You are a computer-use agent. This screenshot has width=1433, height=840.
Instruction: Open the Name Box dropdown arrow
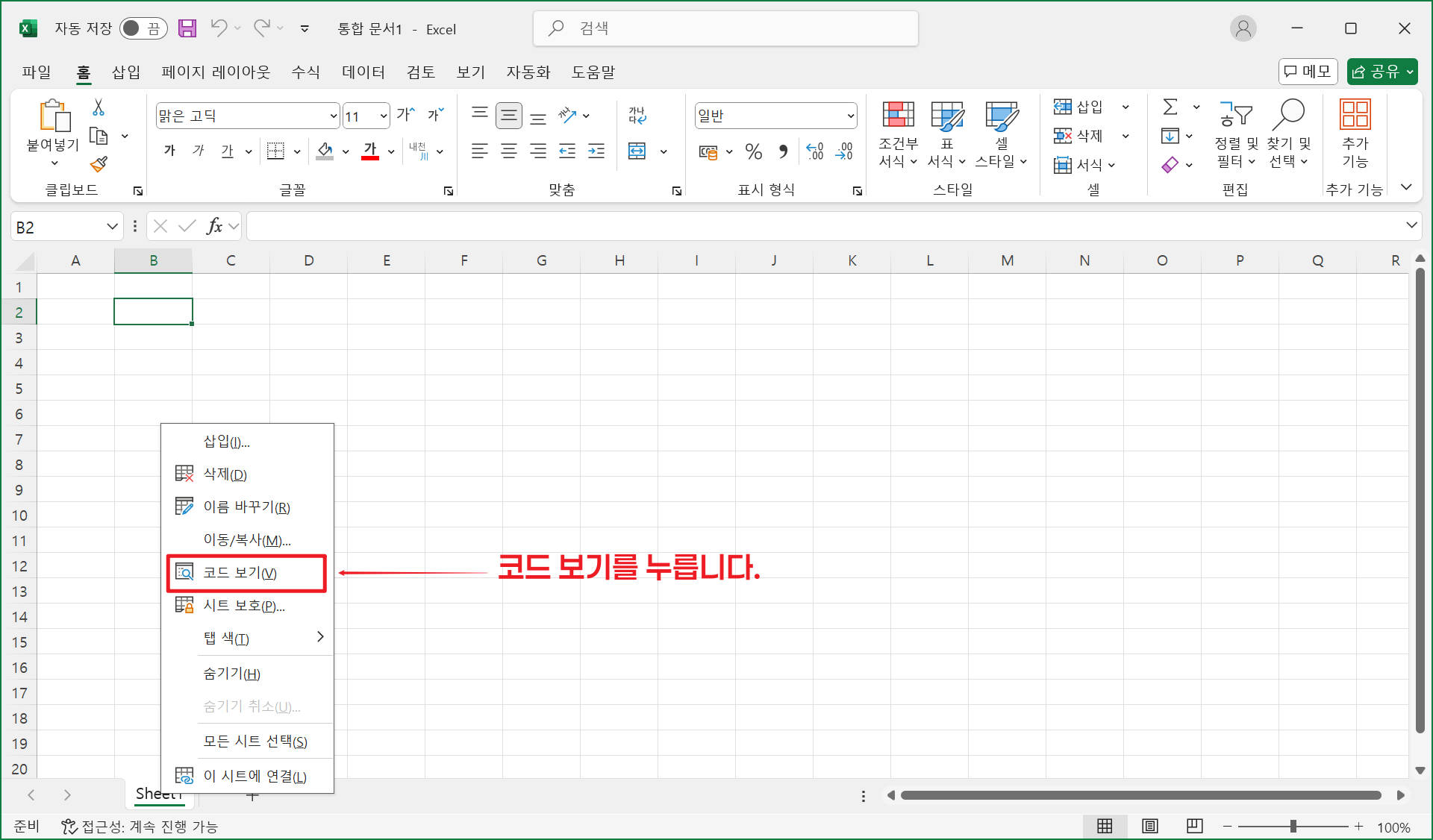tap(112, 227)
